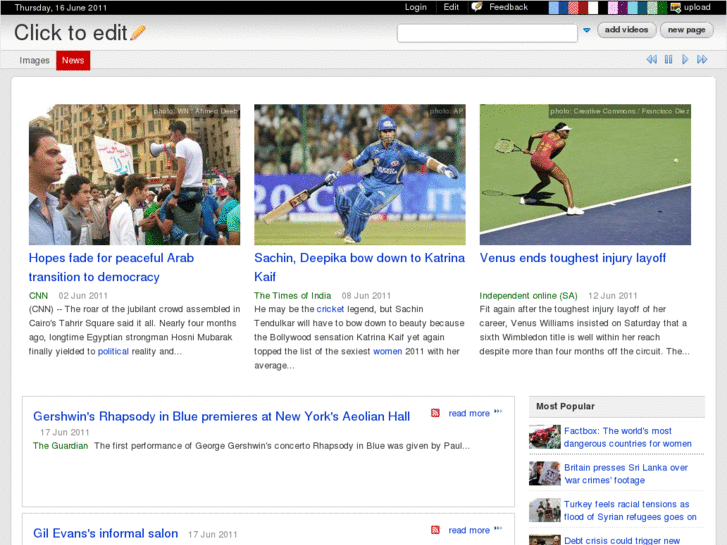Click the search input field
Image resolution: width=727 pixels, height=545 pixels.
(487, 33)
